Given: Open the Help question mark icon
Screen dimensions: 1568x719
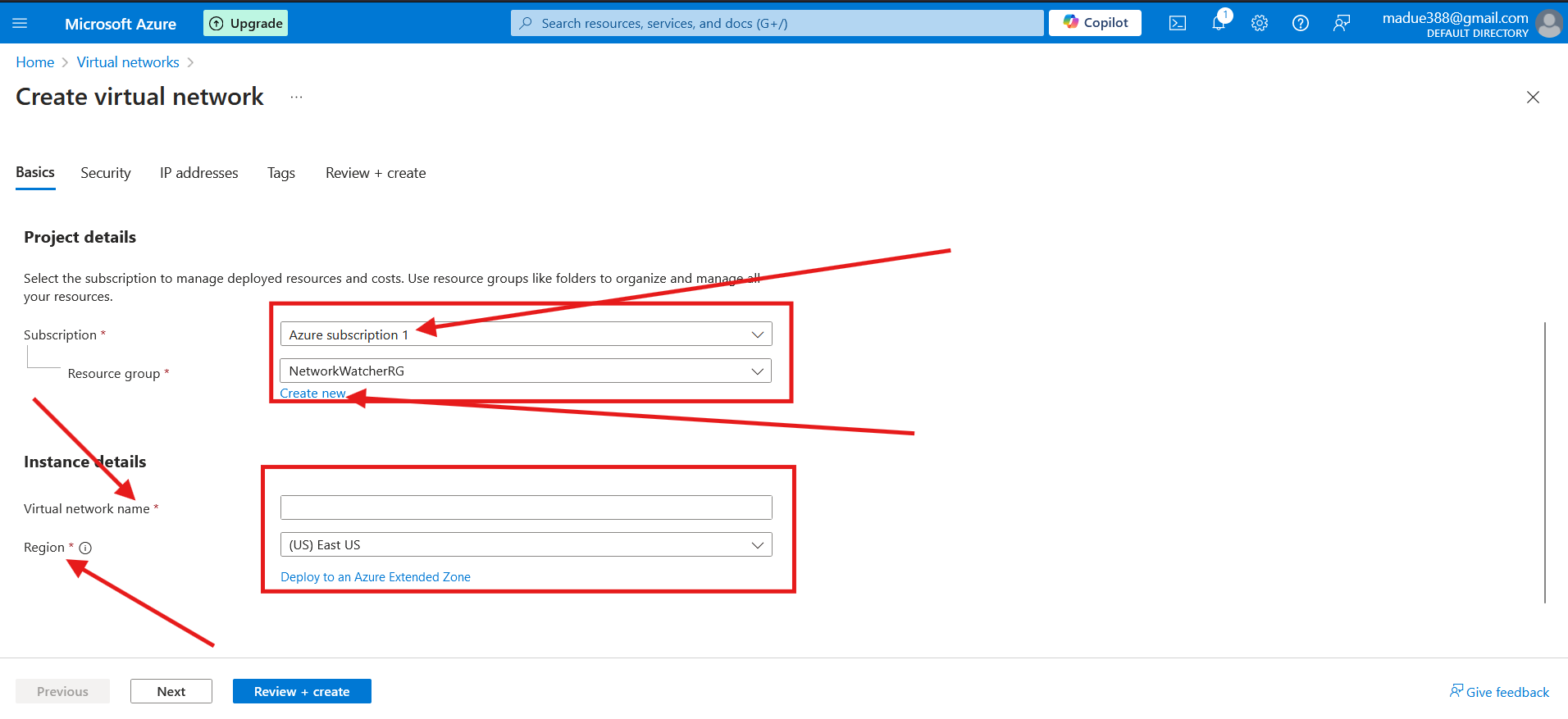Looking at the screenshot, I should pyautogui.click(x=1301, y=23).
